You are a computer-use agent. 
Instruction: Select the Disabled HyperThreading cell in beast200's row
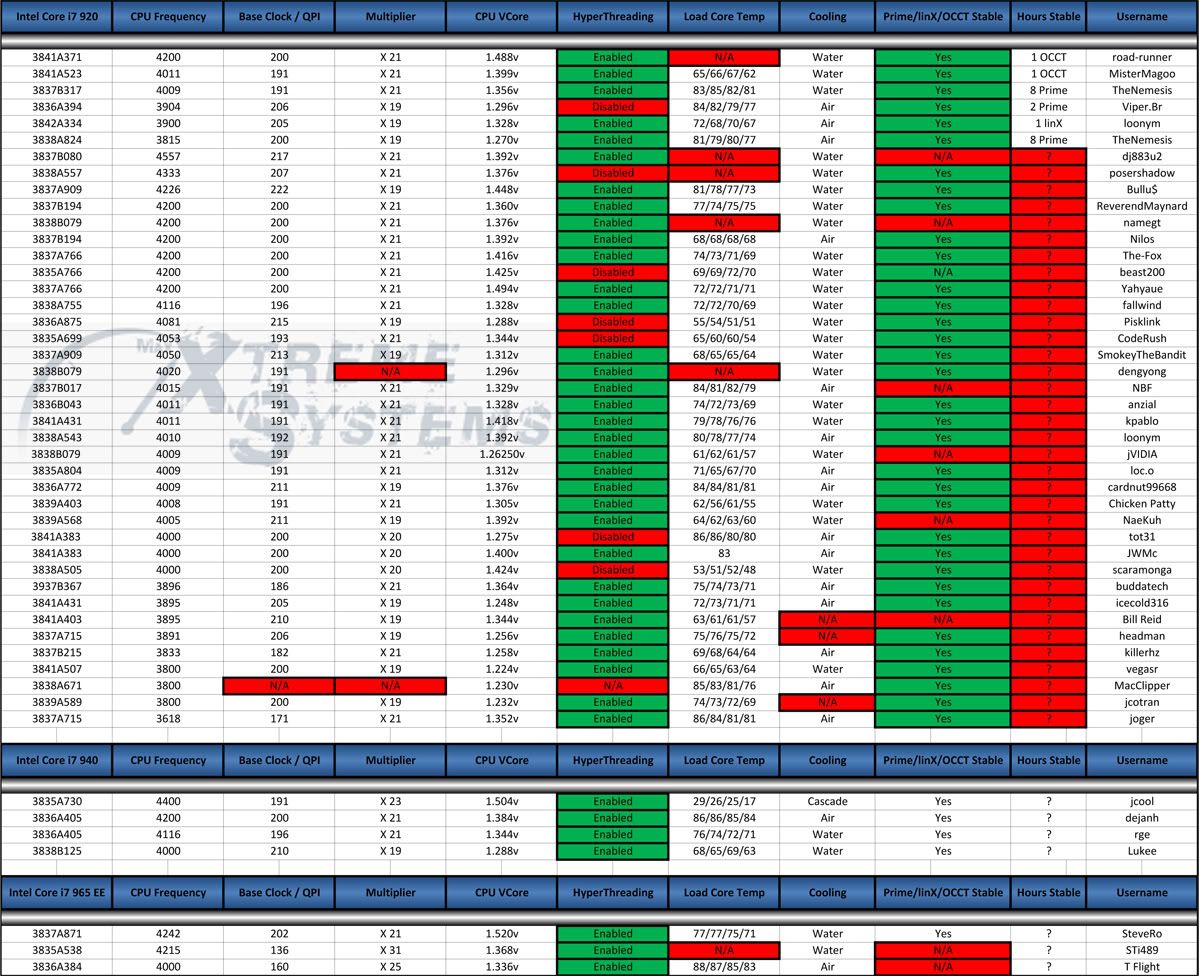[x=613, y=272]
